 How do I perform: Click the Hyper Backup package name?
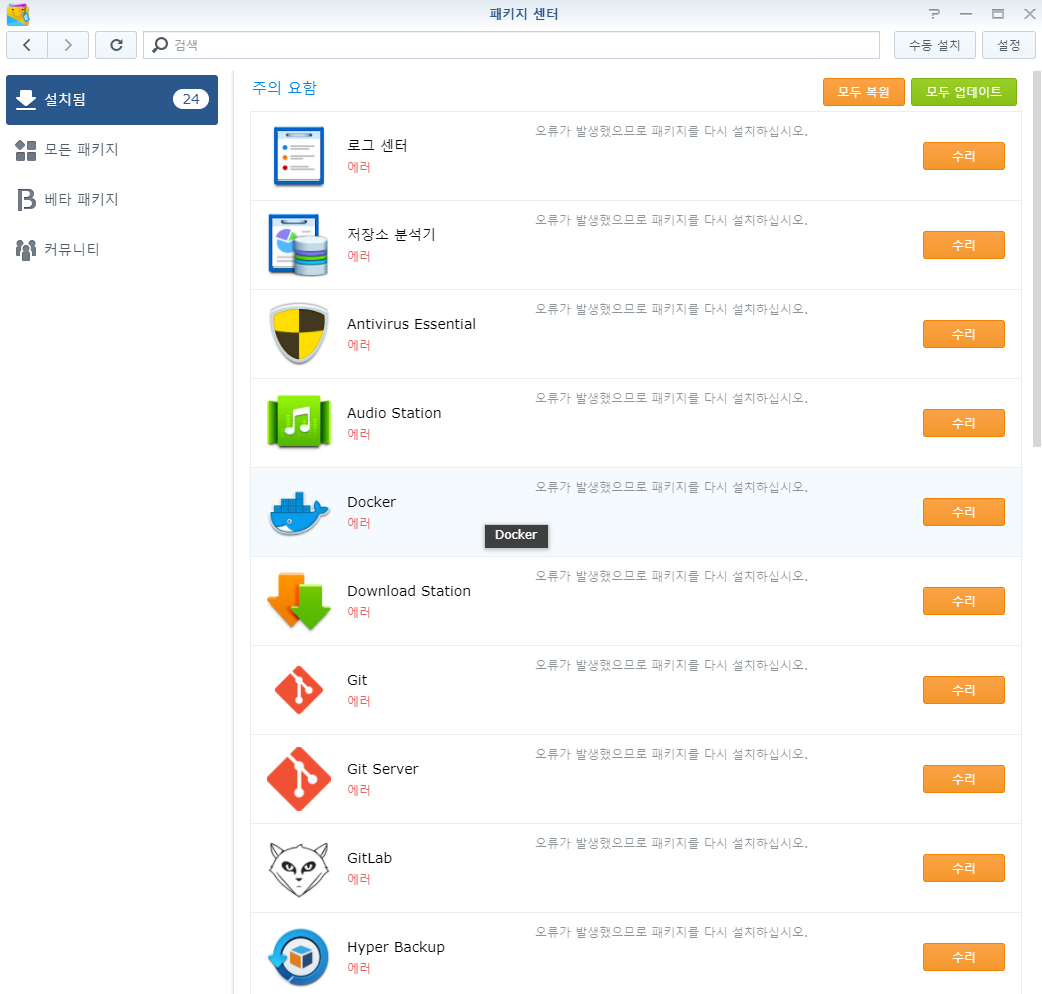[x=396, y=947]
